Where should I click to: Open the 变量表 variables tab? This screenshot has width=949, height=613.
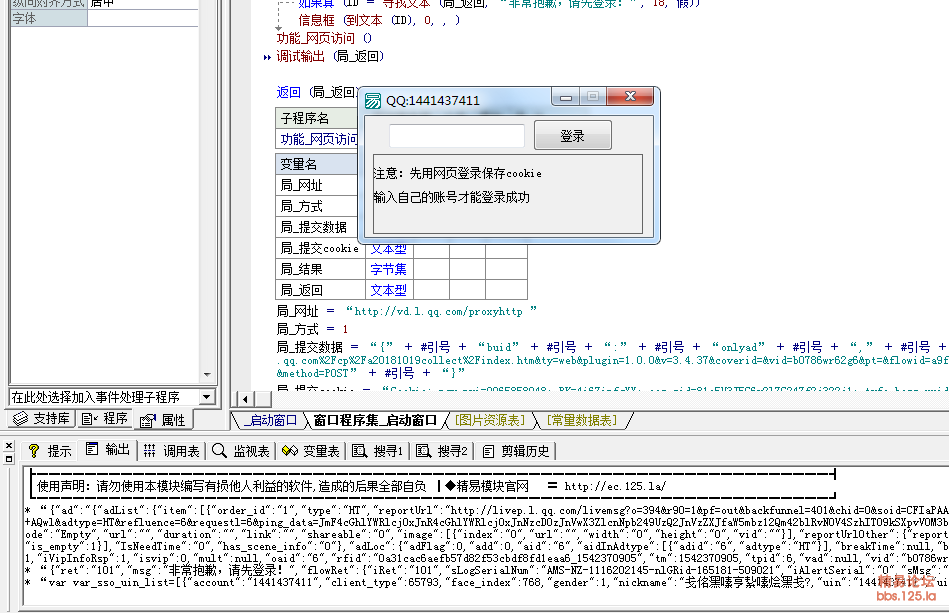coord(311,451)
